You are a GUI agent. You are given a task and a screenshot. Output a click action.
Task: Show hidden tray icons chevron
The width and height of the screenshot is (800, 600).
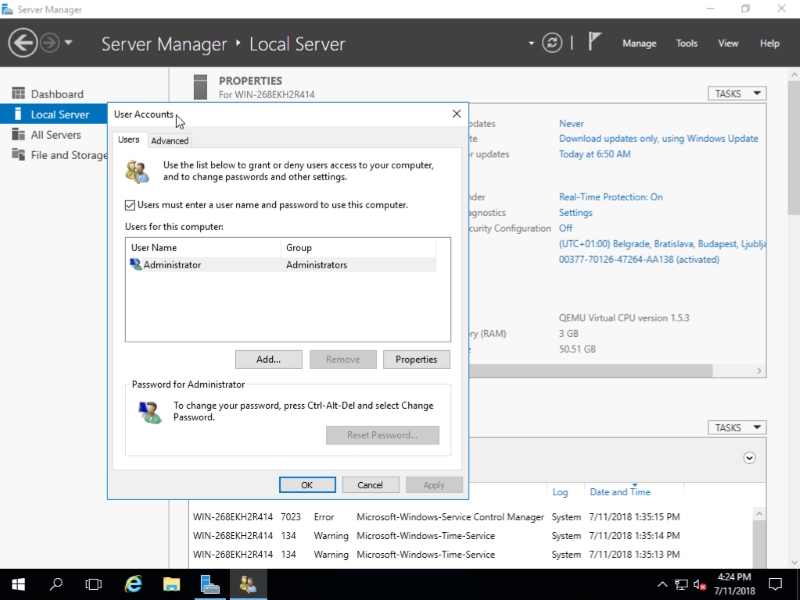pos(662,585)
